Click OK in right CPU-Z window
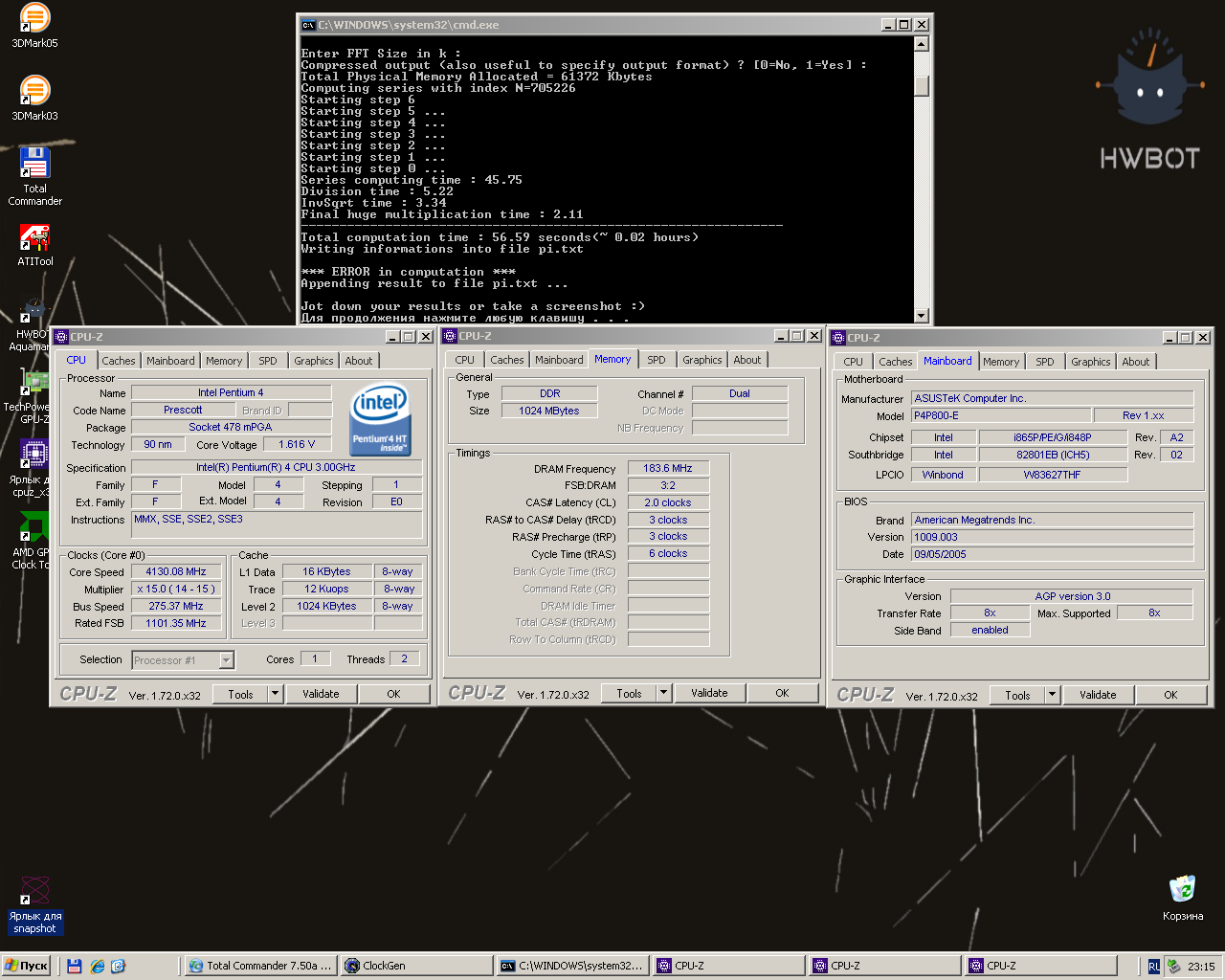Image resolution: width=1225 pixels, height=980 pixels. click(x=1170, y=695)
